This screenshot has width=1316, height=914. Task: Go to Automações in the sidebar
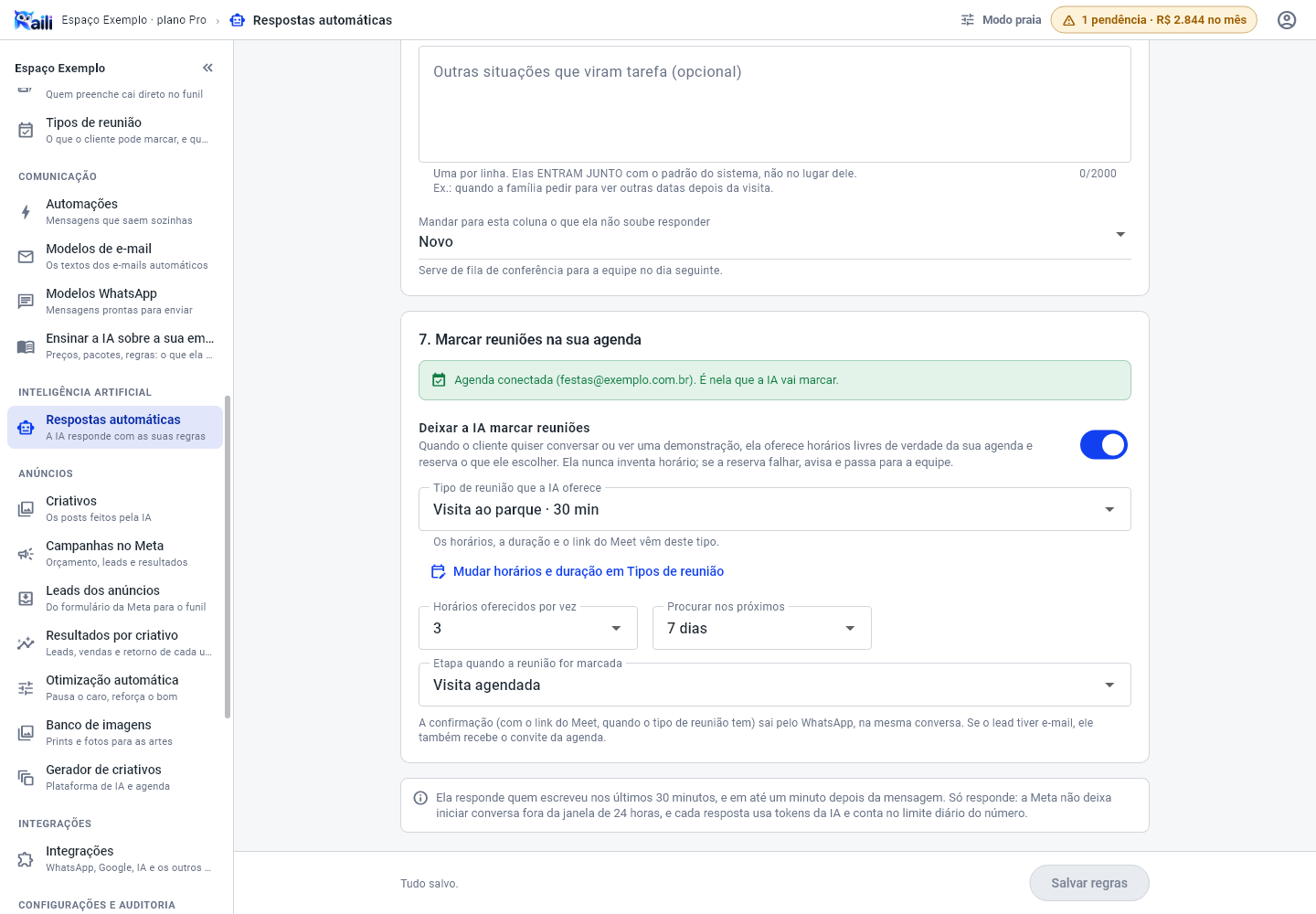115,212
